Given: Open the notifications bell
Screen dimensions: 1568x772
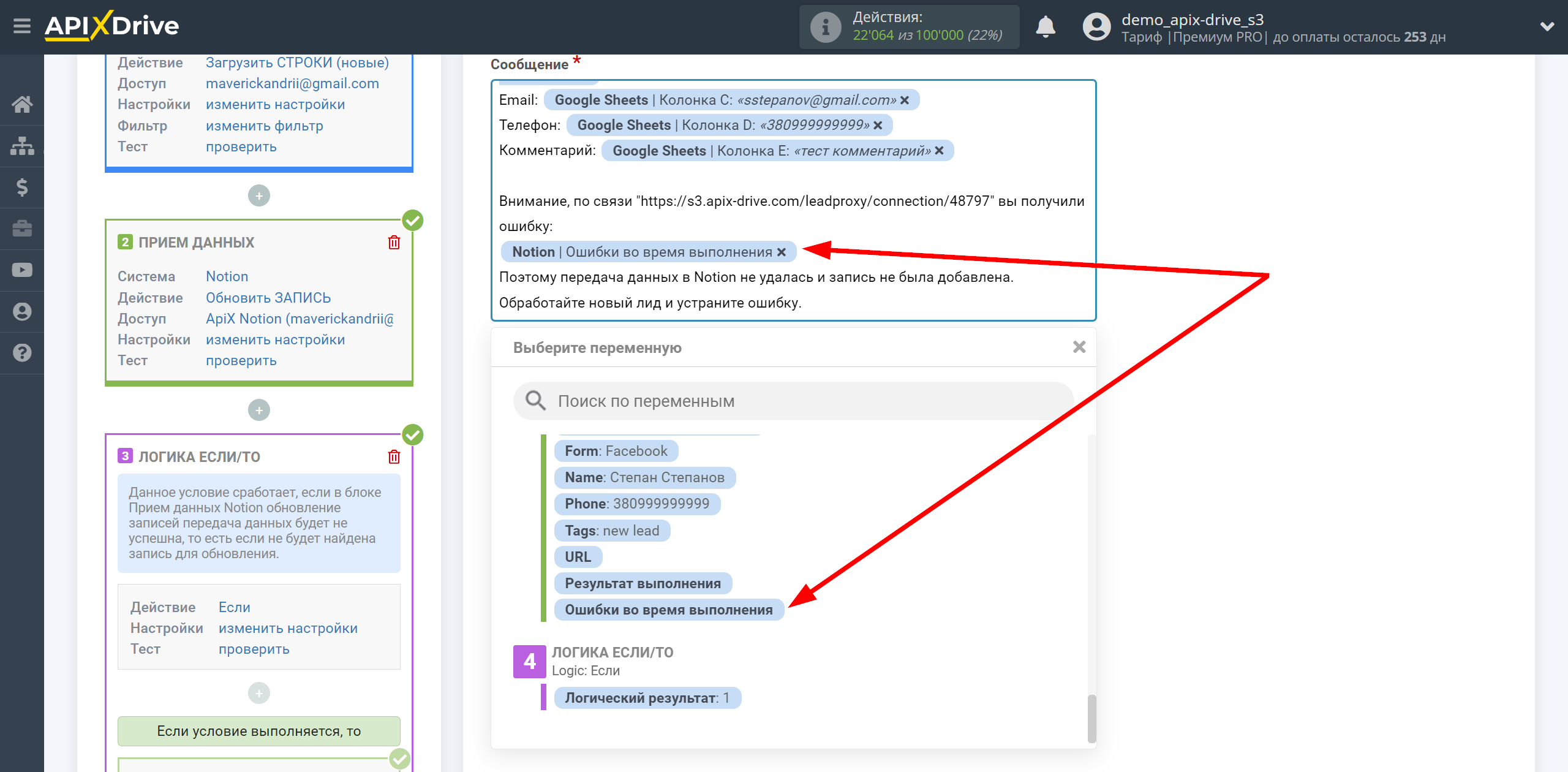Looking at the screenshot, I should [1046, 27].
